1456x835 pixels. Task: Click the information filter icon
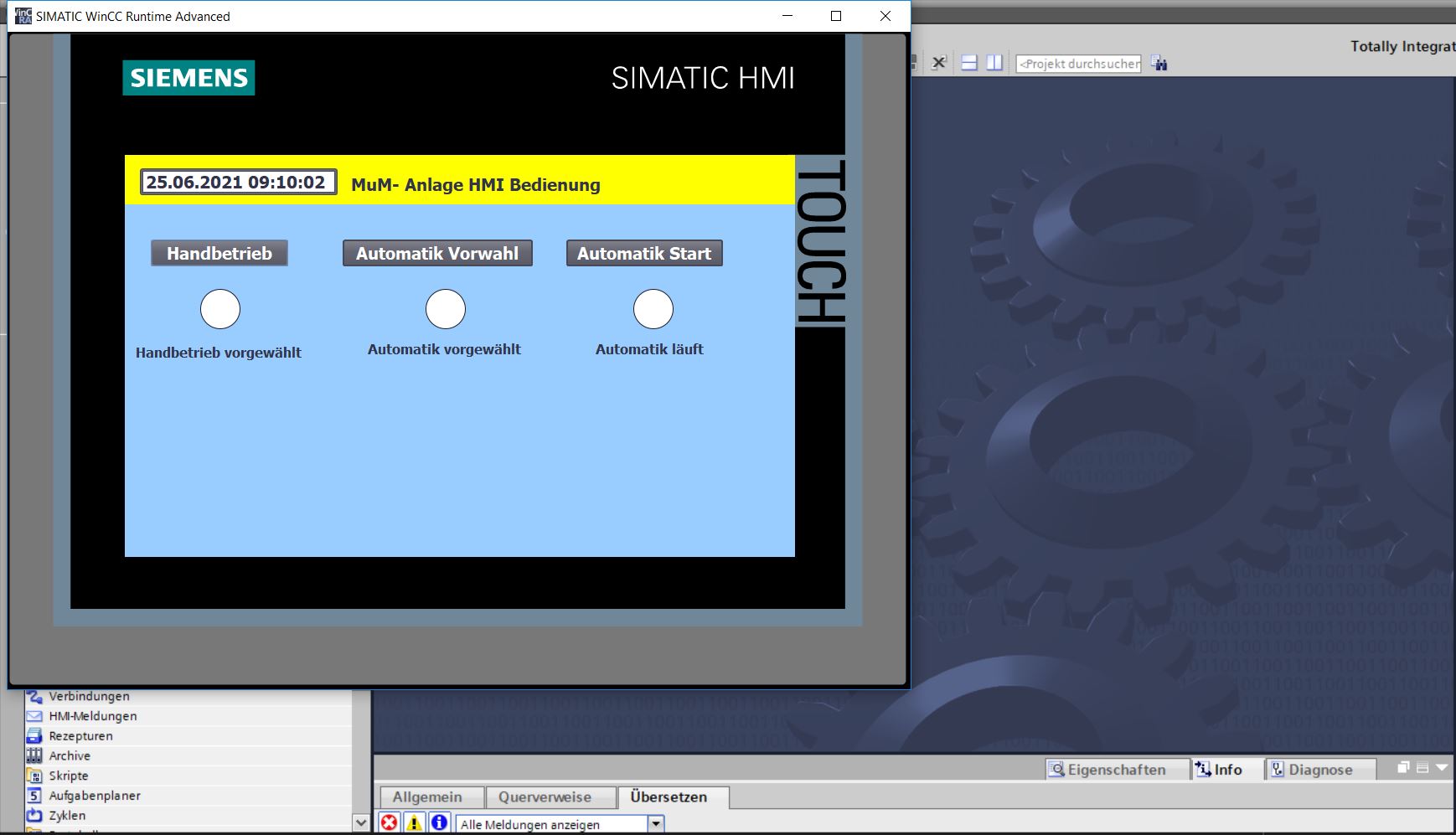[x=439, y=823]
